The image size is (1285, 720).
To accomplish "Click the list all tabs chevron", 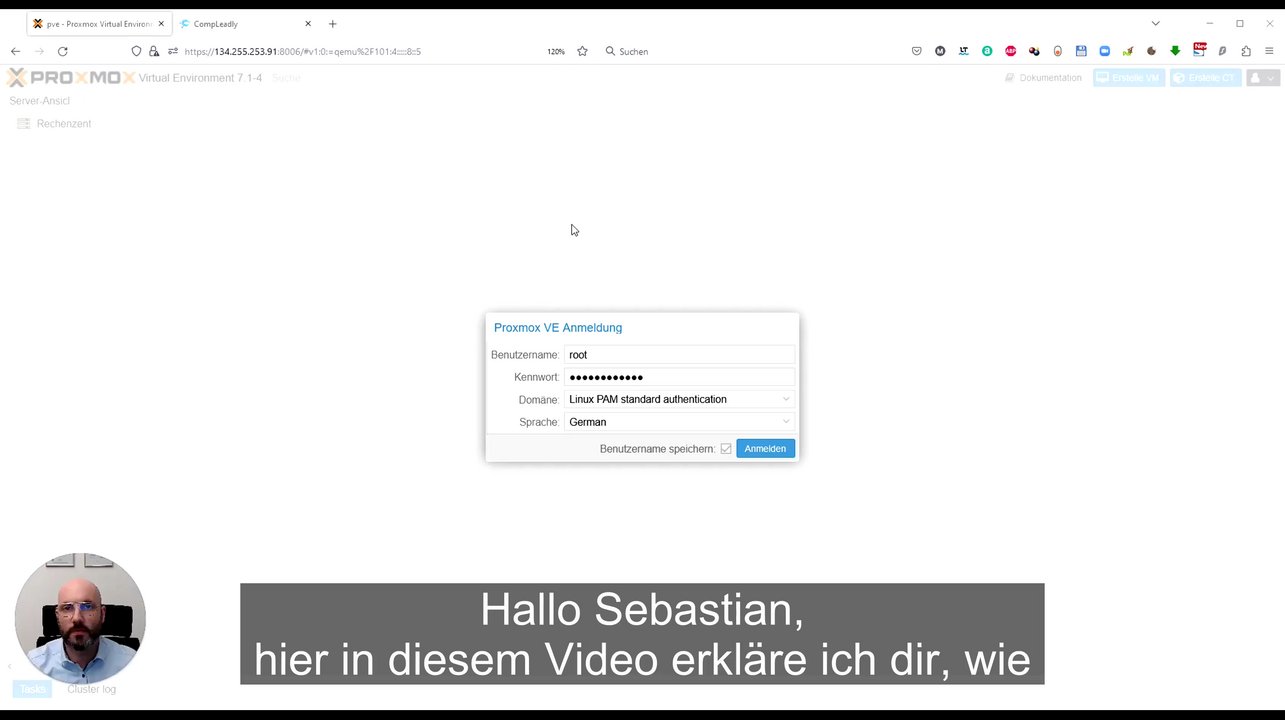I will (x=1155, y=23).
